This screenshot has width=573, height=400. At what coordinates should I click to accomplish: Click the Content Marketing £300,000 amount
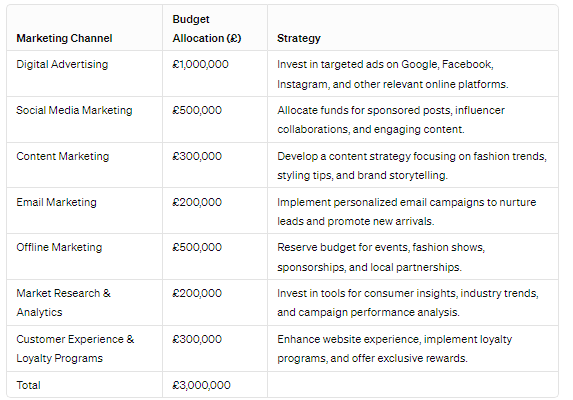[197, 156]
